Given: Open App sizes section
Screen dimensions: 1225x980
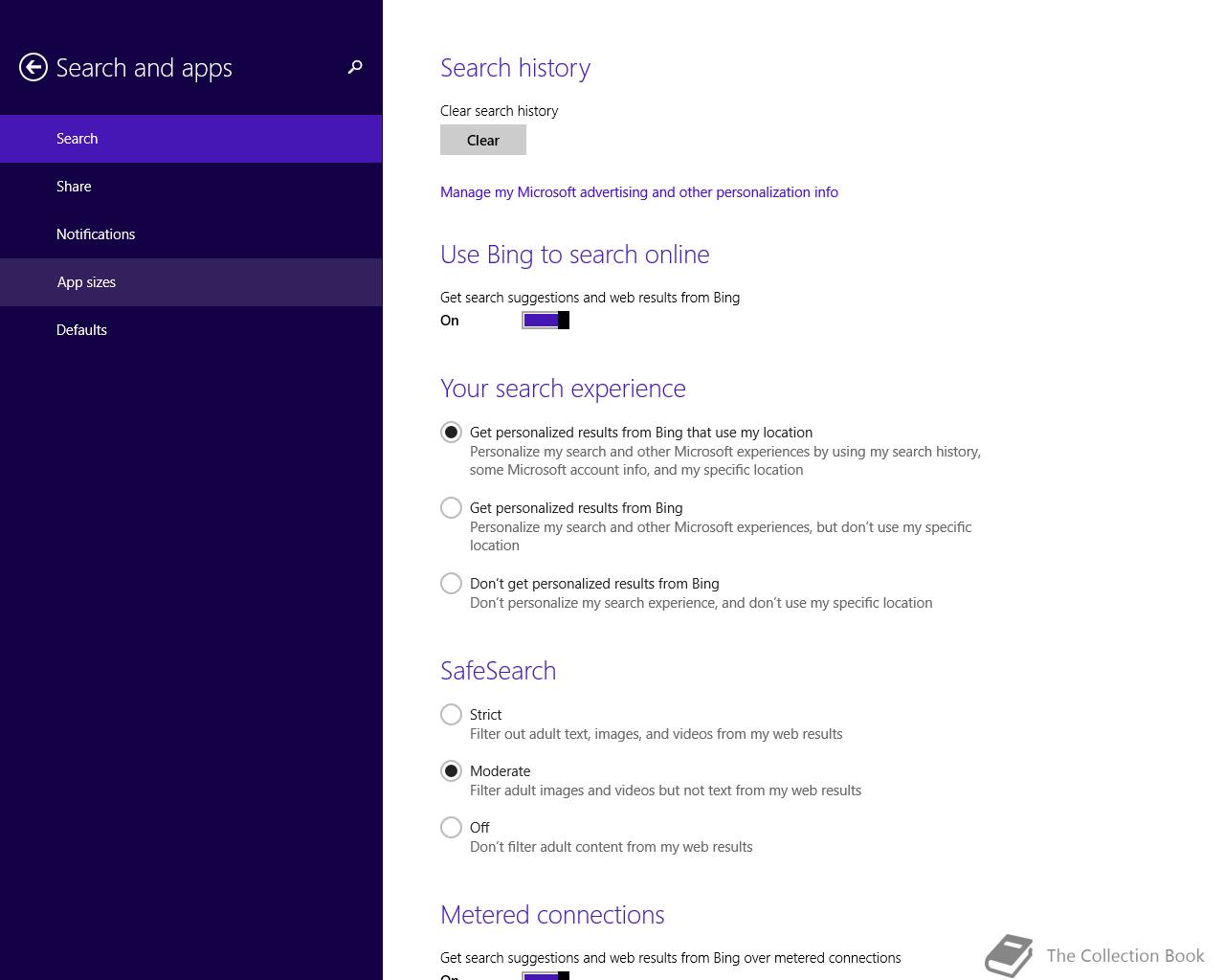Looking at the screenshot, I should [86, 282].
